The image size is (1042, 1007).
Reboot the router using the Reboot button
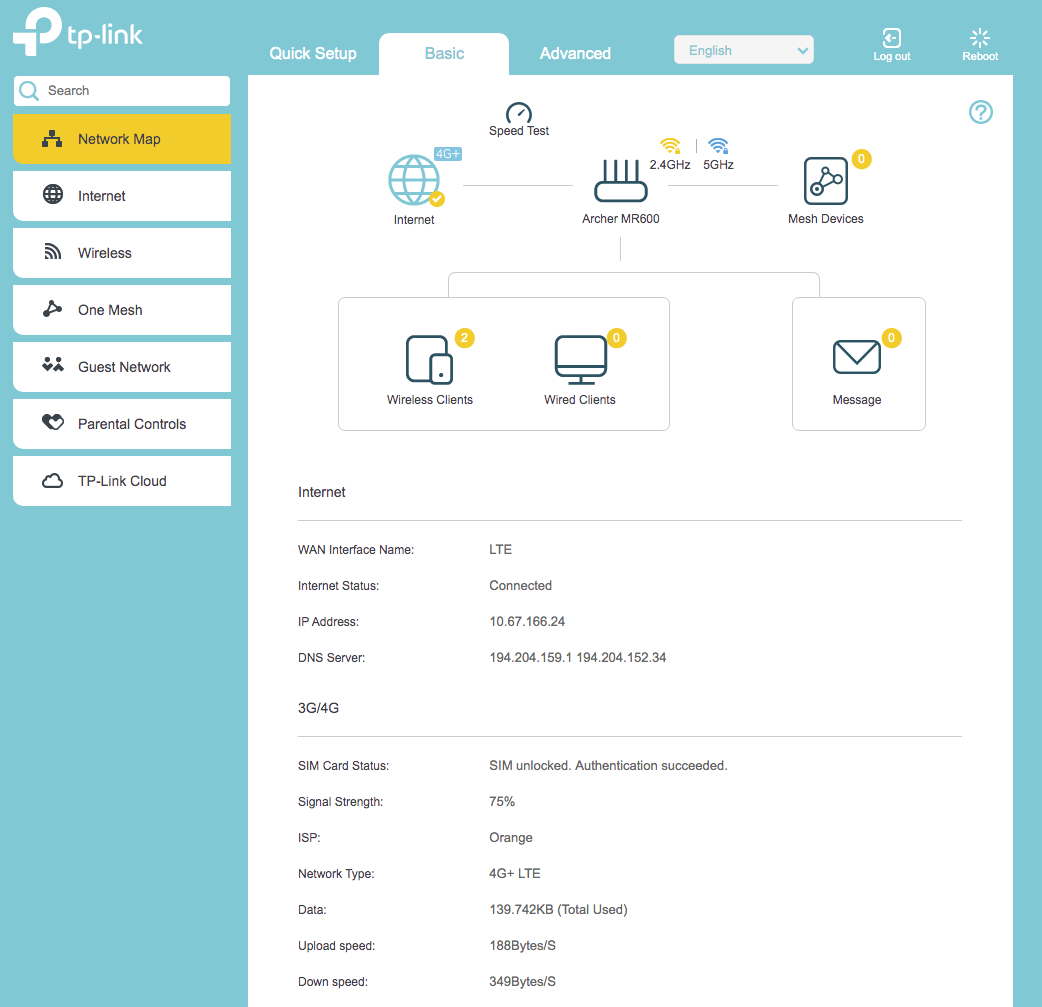click(979, 43)
